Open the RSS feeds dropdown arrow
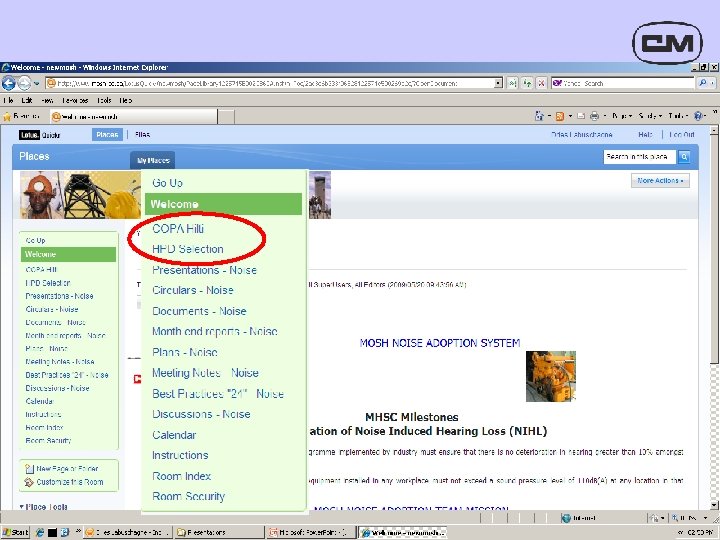 click(570, 116)
